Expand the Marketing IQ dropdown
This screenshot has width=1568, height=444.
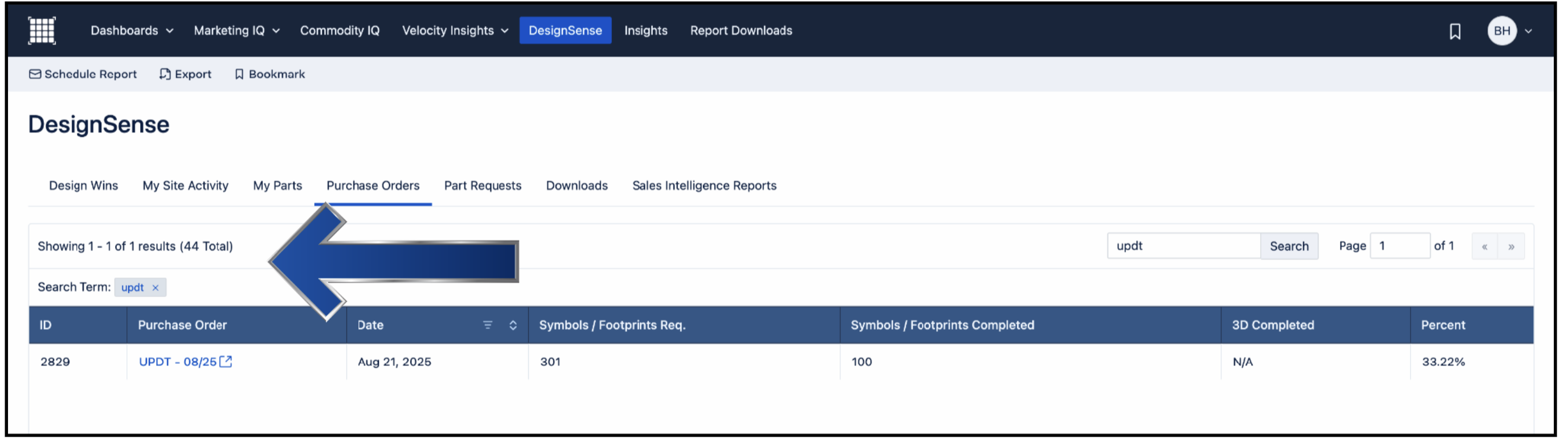237,30
